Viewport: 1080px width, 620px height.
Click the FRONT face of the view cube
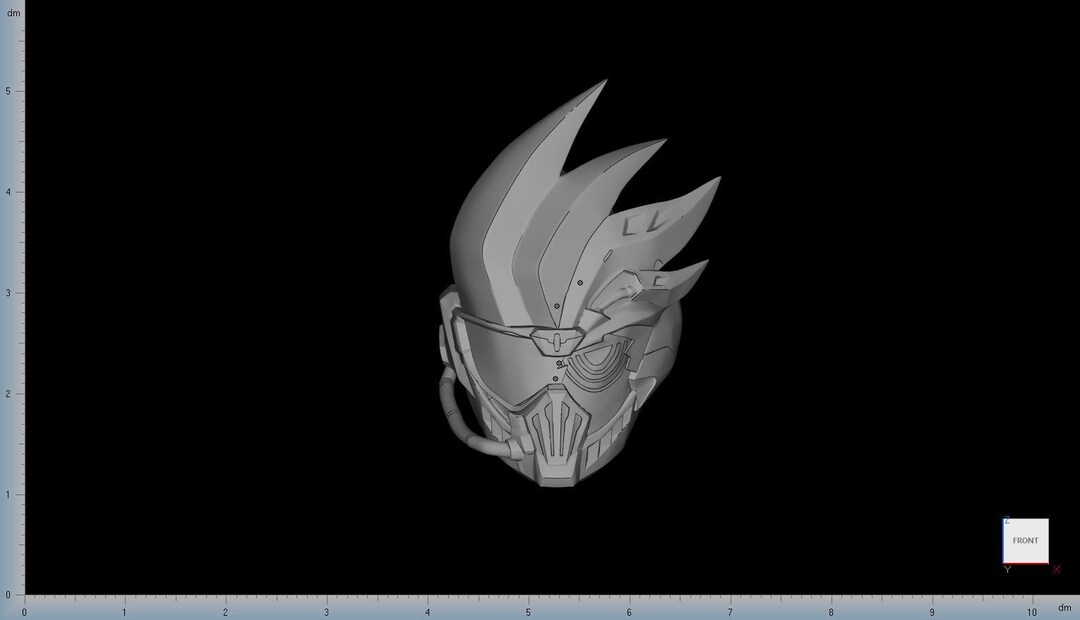coord(1025,540)
